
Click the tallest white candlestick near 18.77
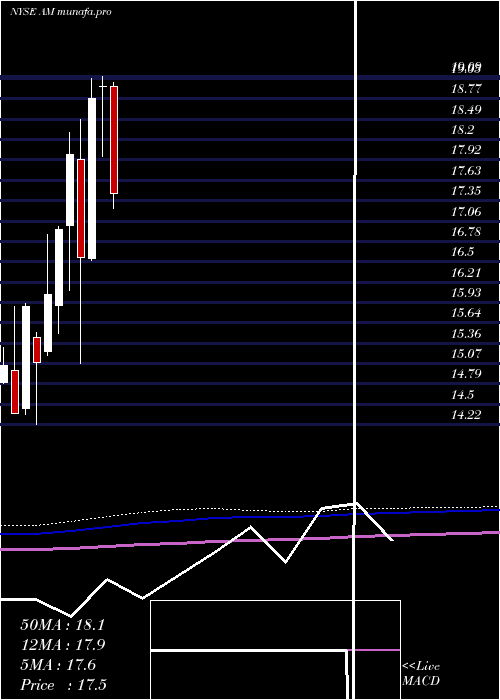pyautogui.click(x=92, y=179)
